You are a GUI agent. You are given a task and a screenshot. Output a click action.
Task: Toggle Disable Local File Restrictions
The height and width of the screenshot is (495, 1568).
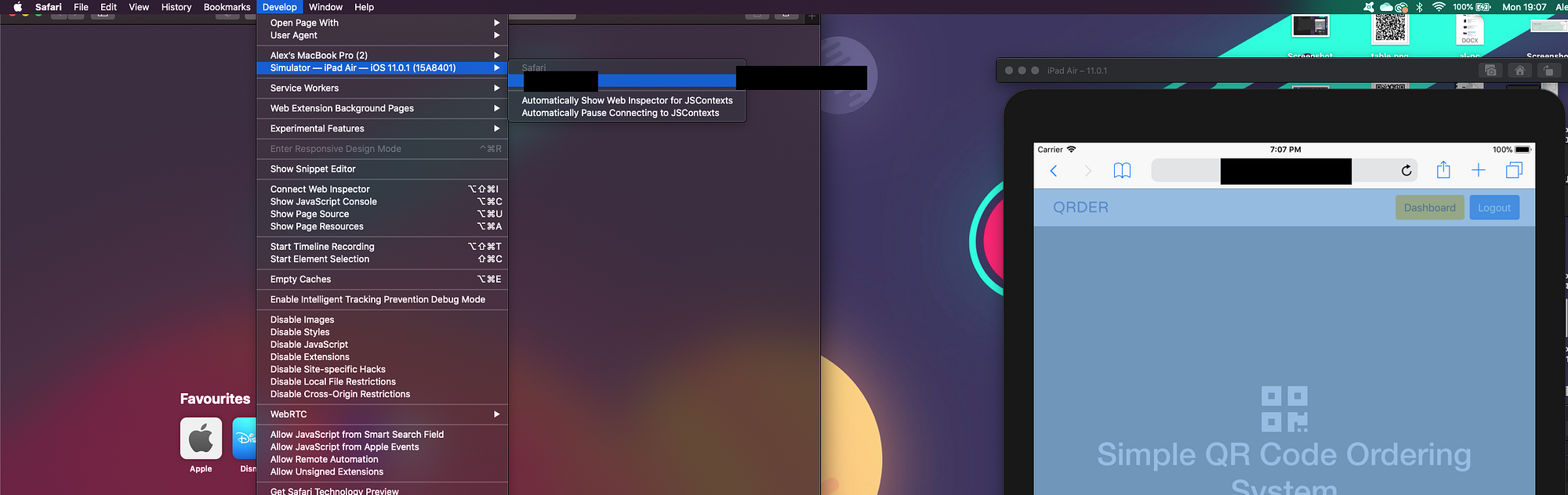click(382, 382)
